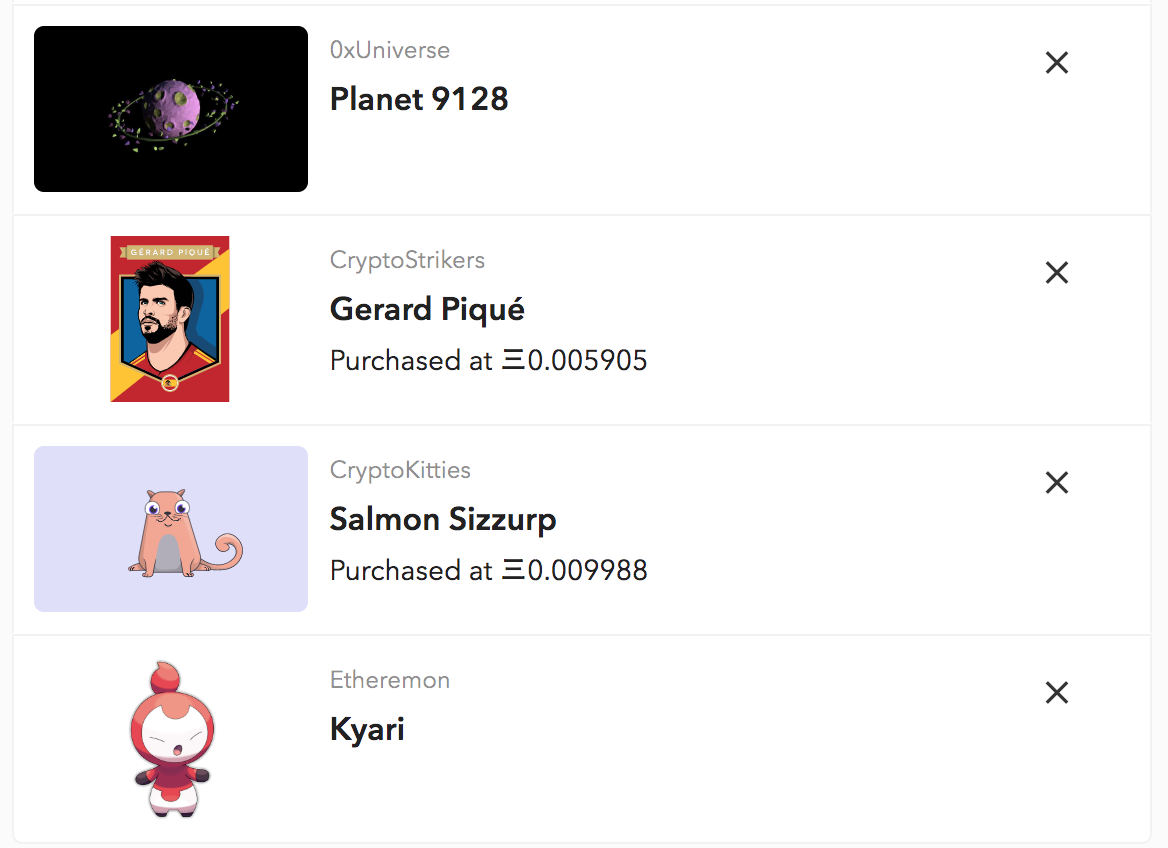
Task: Open the Gerard Piqué card image
Action: (x=170, y=319)
